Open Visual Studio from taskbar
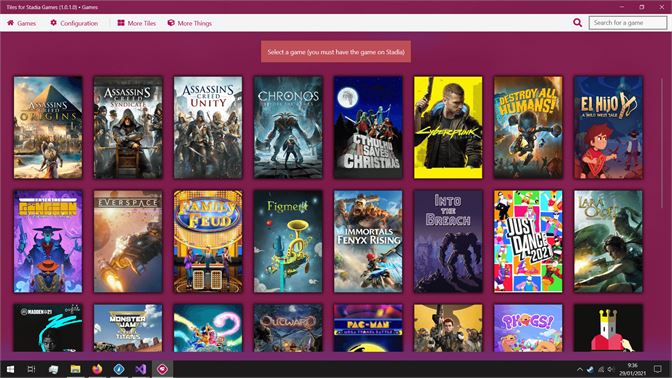Screen dimensions: 672x378 pyautogui.click(x=141, y=369)
